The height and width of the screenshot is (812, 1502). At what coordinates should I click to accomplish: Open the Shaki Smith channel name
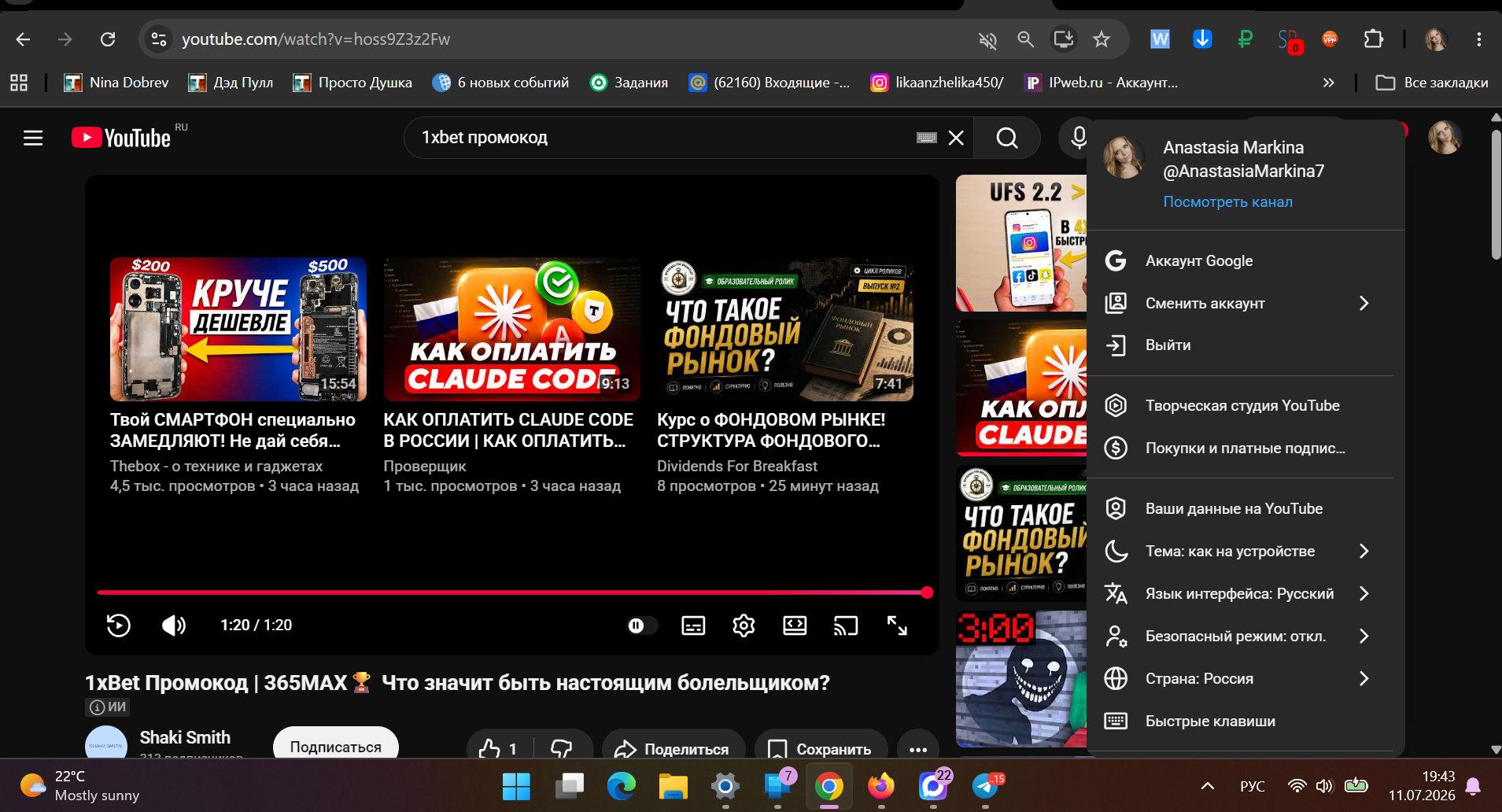(x=185, y=737)
